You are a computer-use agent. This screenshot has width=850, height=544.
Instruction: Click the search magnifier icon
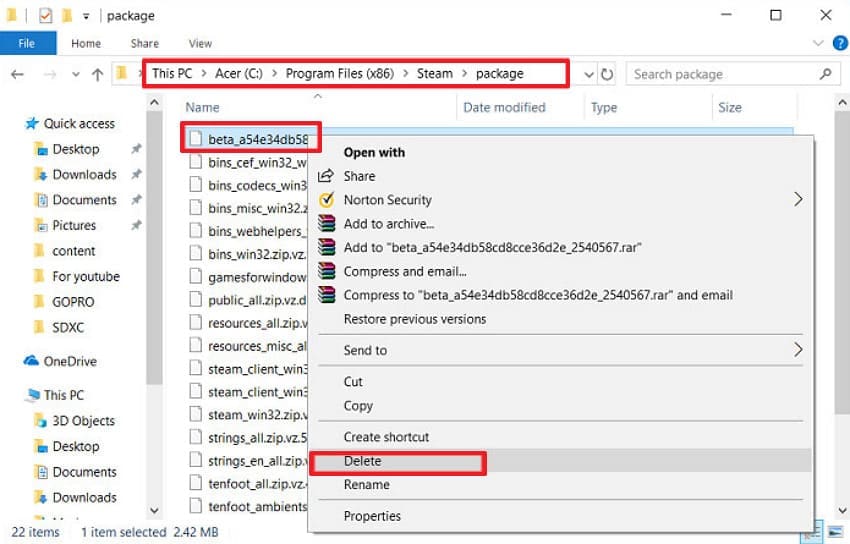(x=826, y=74)
